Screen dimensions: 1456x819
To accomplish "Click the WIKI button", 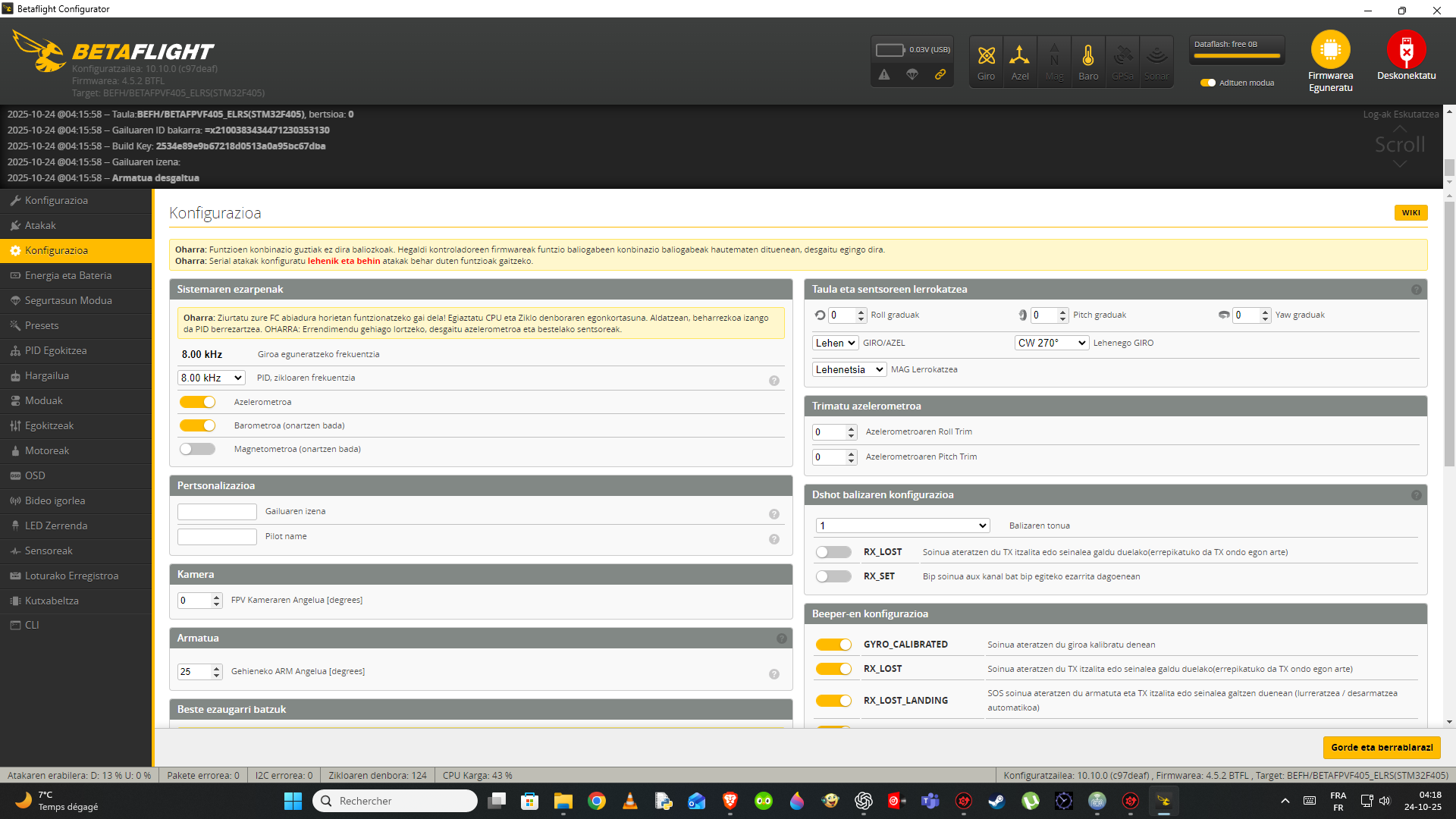I will (1410, 213).
